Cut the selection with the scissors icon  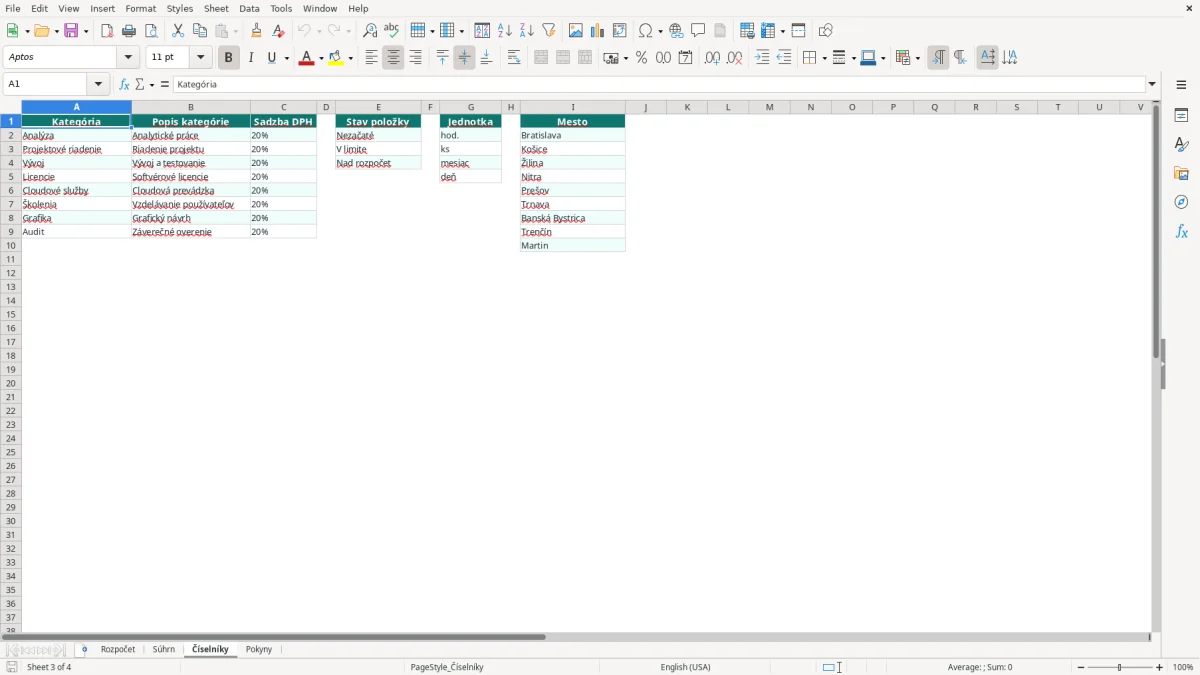(x=178, y=31)
